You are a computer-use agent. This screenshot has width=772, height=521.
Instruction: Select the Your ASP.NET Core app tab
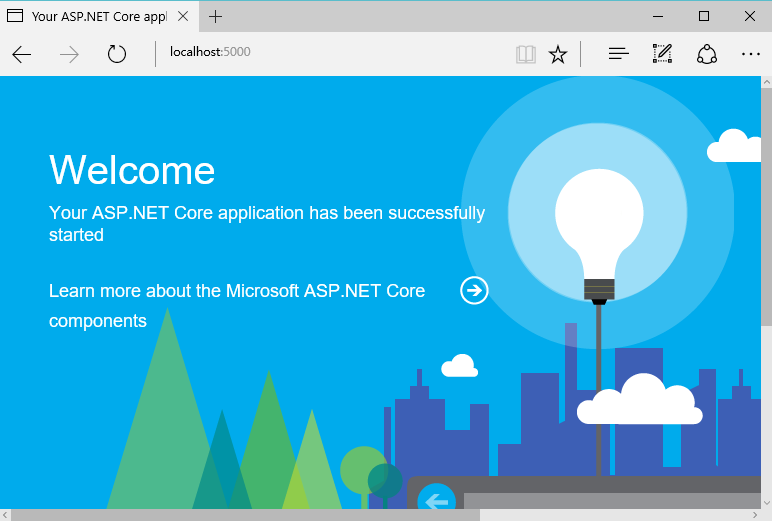click(x=99, y=17)
